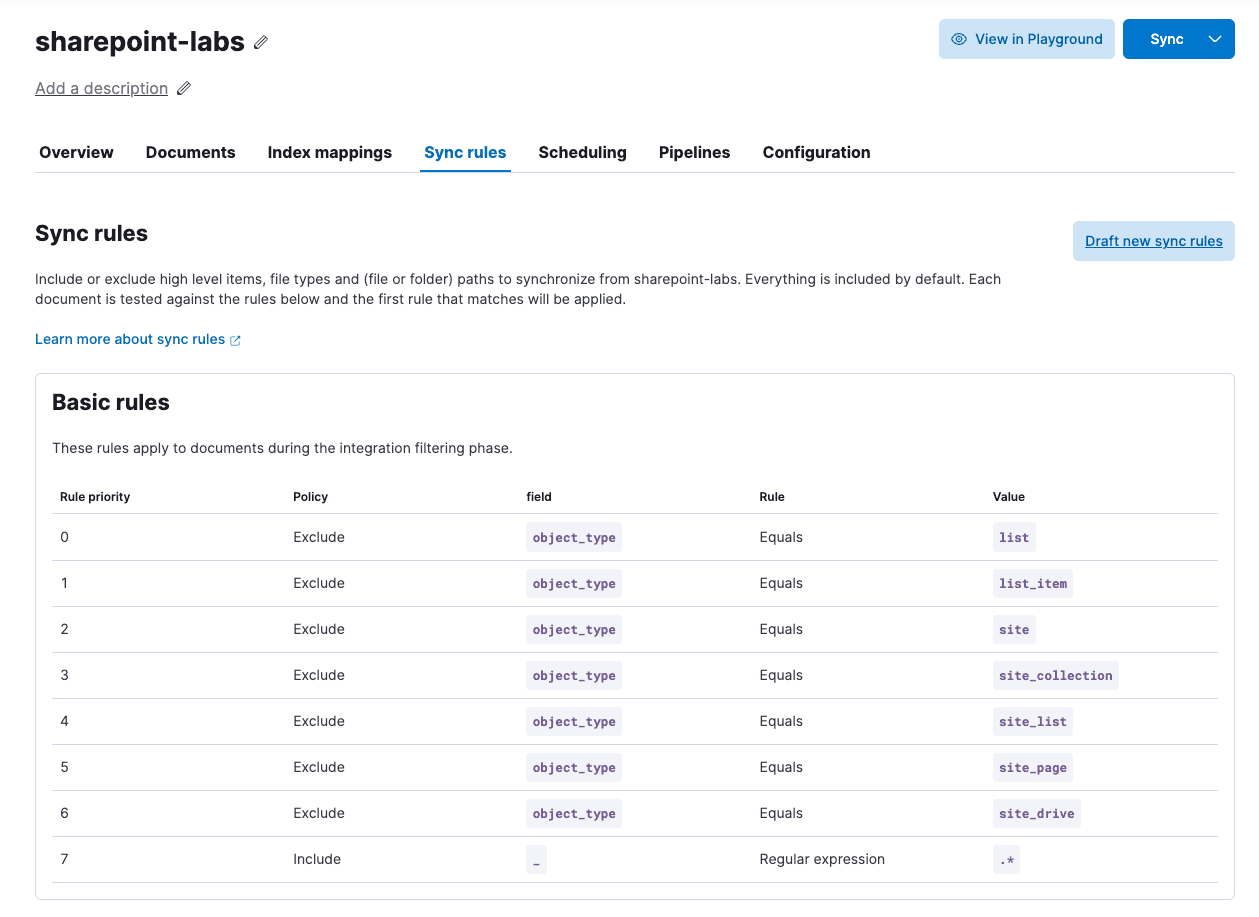
Task: Click the Sync button
Action: tap(1166, 39)
